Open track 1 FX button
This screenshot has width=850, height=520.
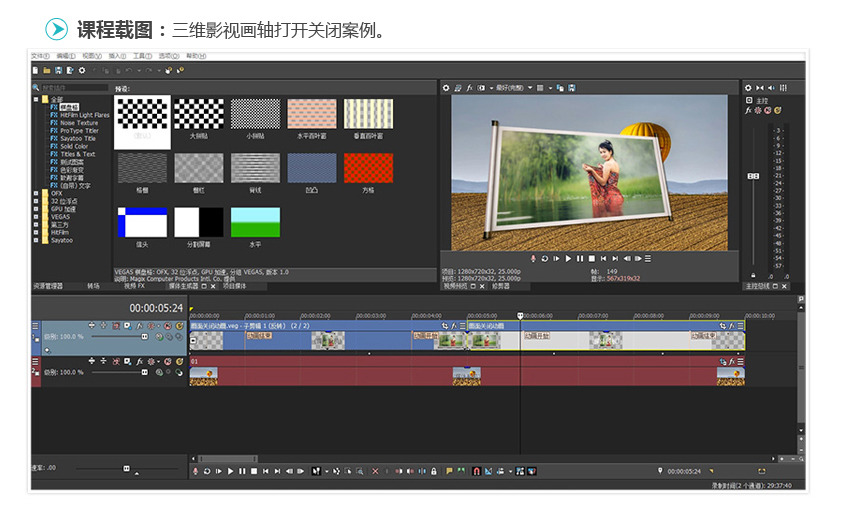pyautogui.click(x=139, y=326)
